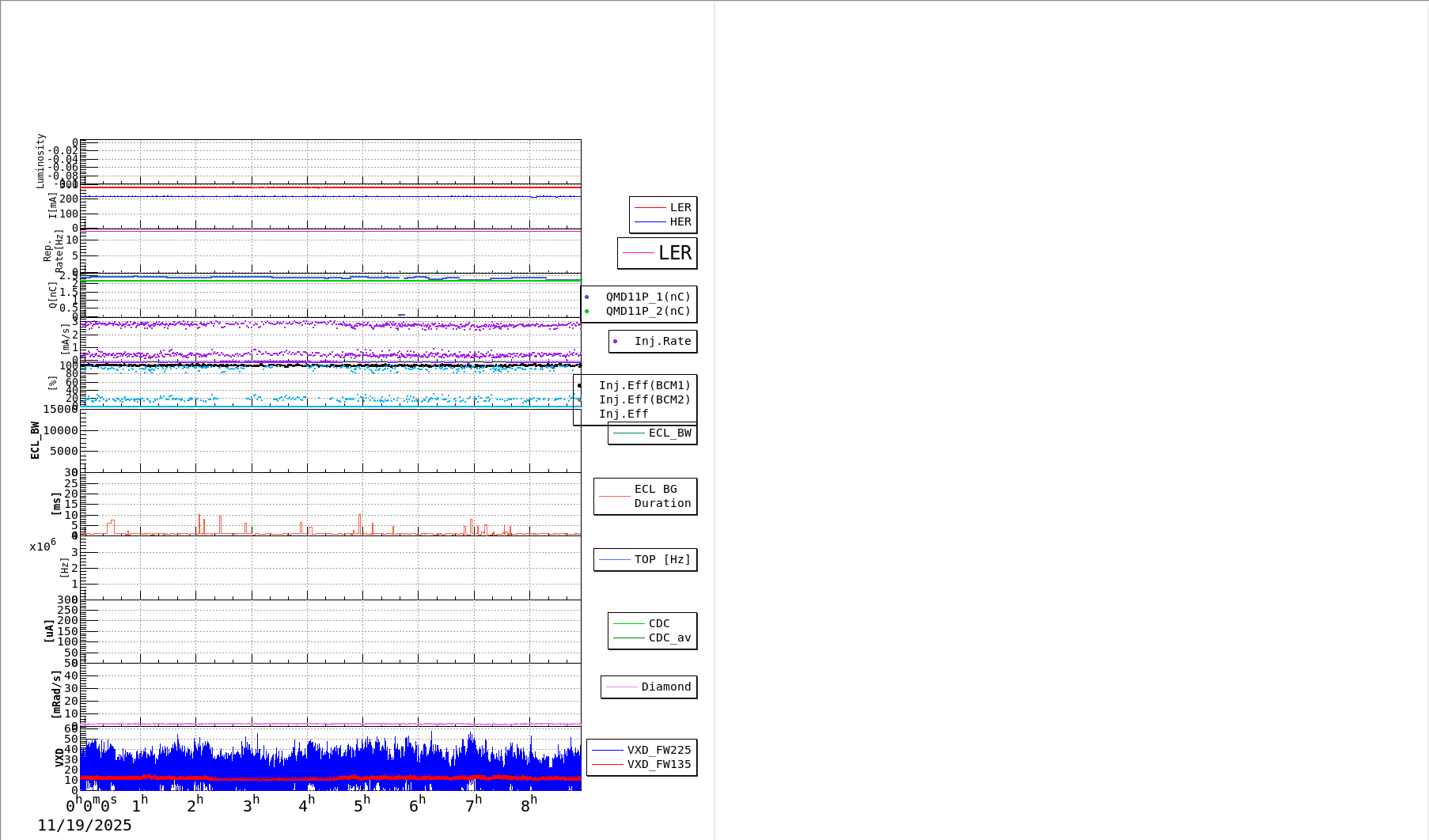
Task: Select the QMD11P_1(nC) legend entry
Action: pos(647,297)
